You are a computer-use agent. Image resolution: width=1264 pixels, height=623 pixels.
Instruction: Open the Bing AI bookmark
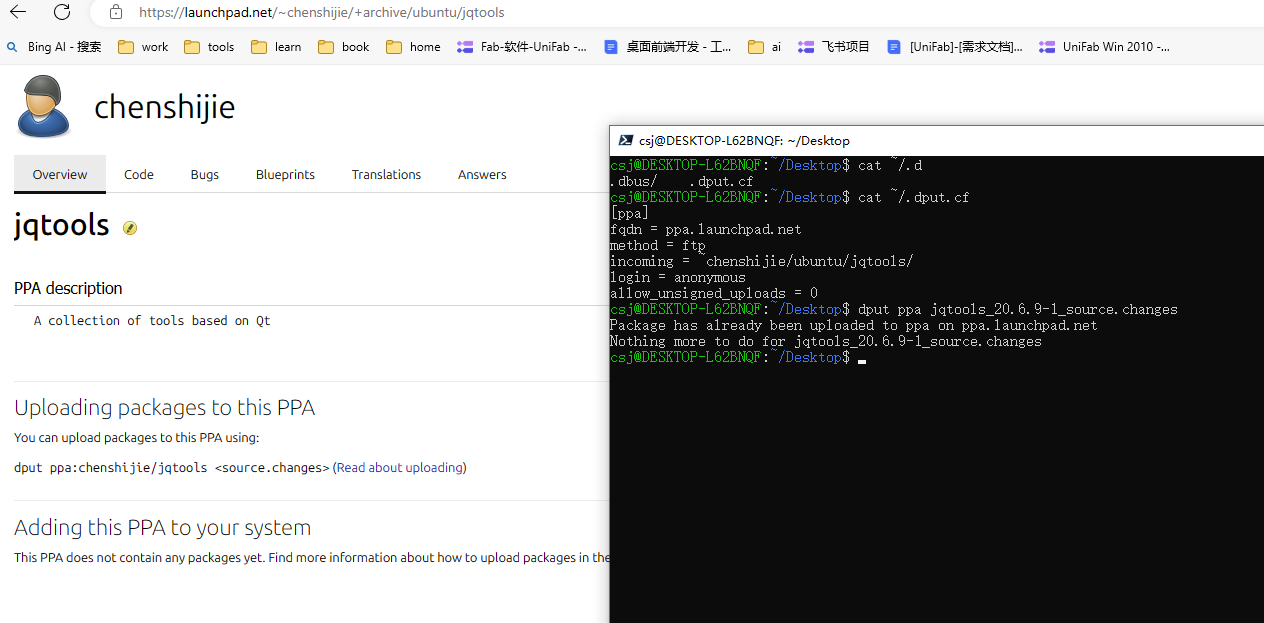(54, 46)
